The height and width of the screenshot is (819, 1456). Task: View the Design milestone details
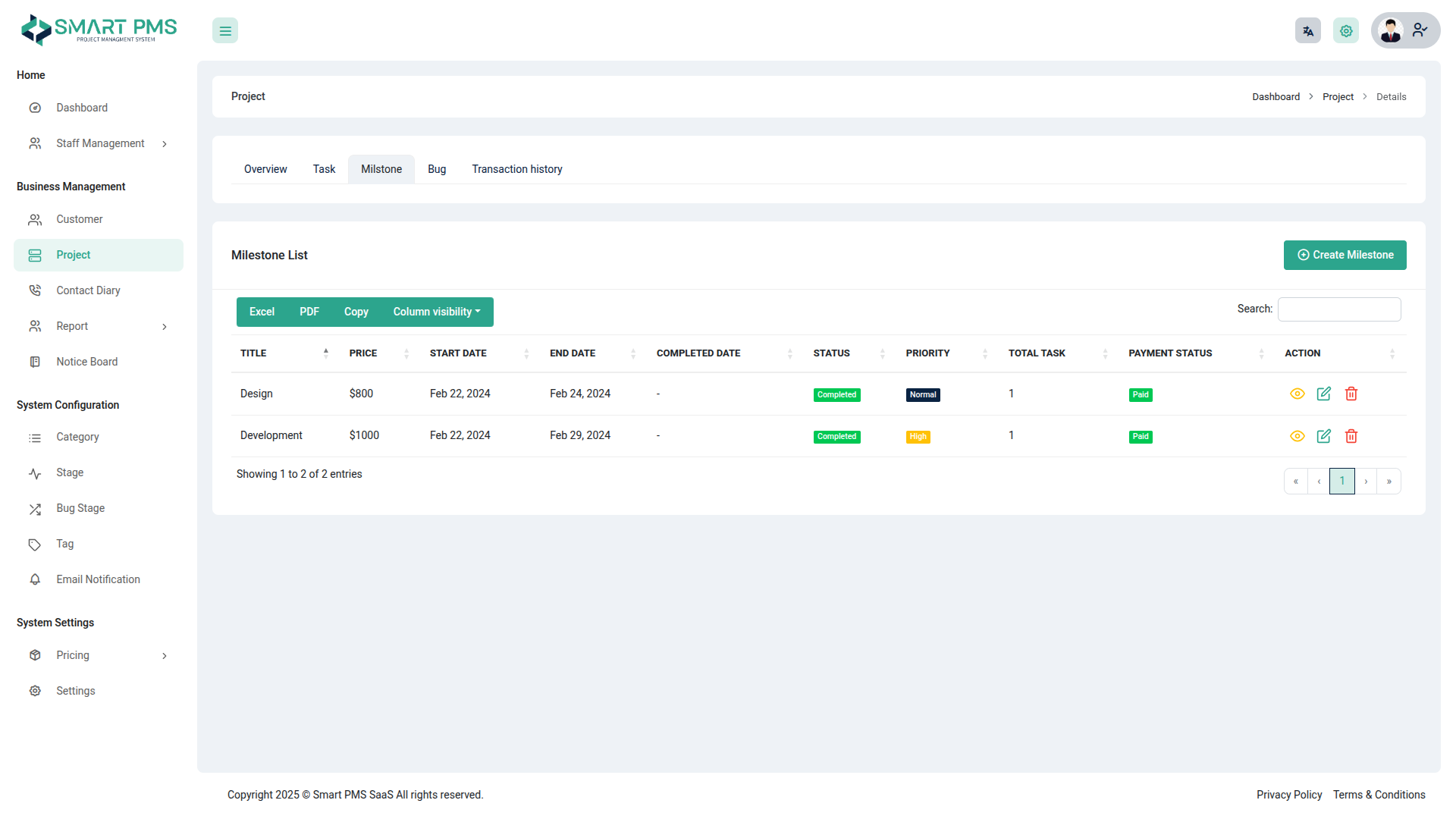click(x=1298, y=394)
